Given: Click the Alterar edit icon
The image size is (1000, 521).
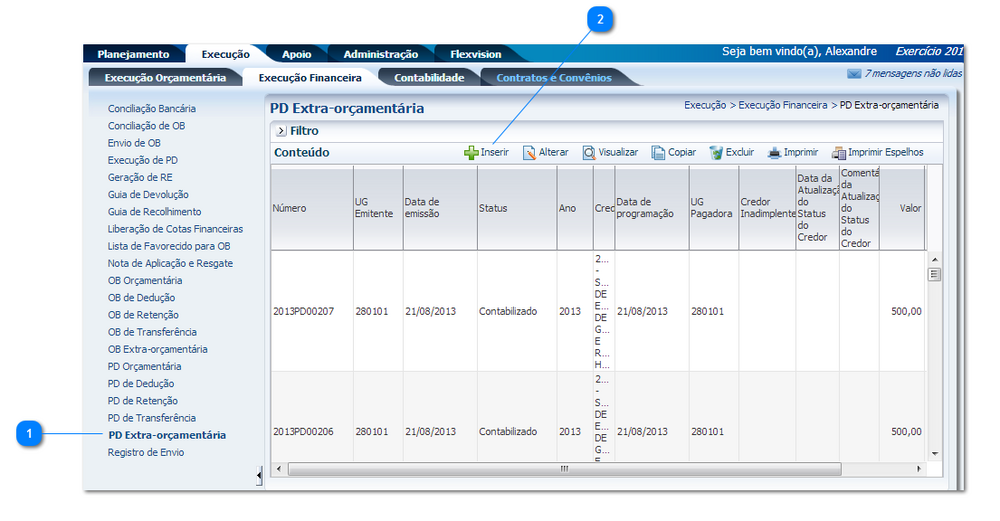Looking at the screenshot, I should [x=529, y=153].
